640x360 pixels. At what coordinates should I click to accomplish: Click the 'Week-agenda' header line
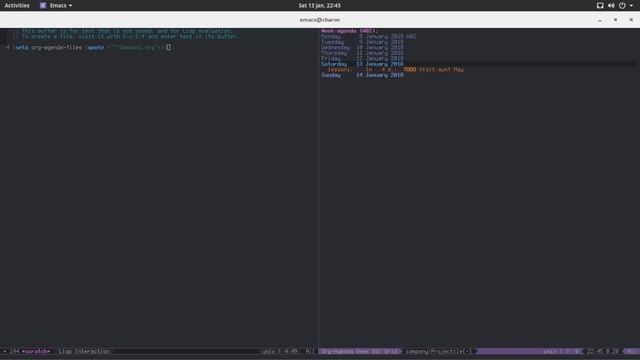pos(349,31)
